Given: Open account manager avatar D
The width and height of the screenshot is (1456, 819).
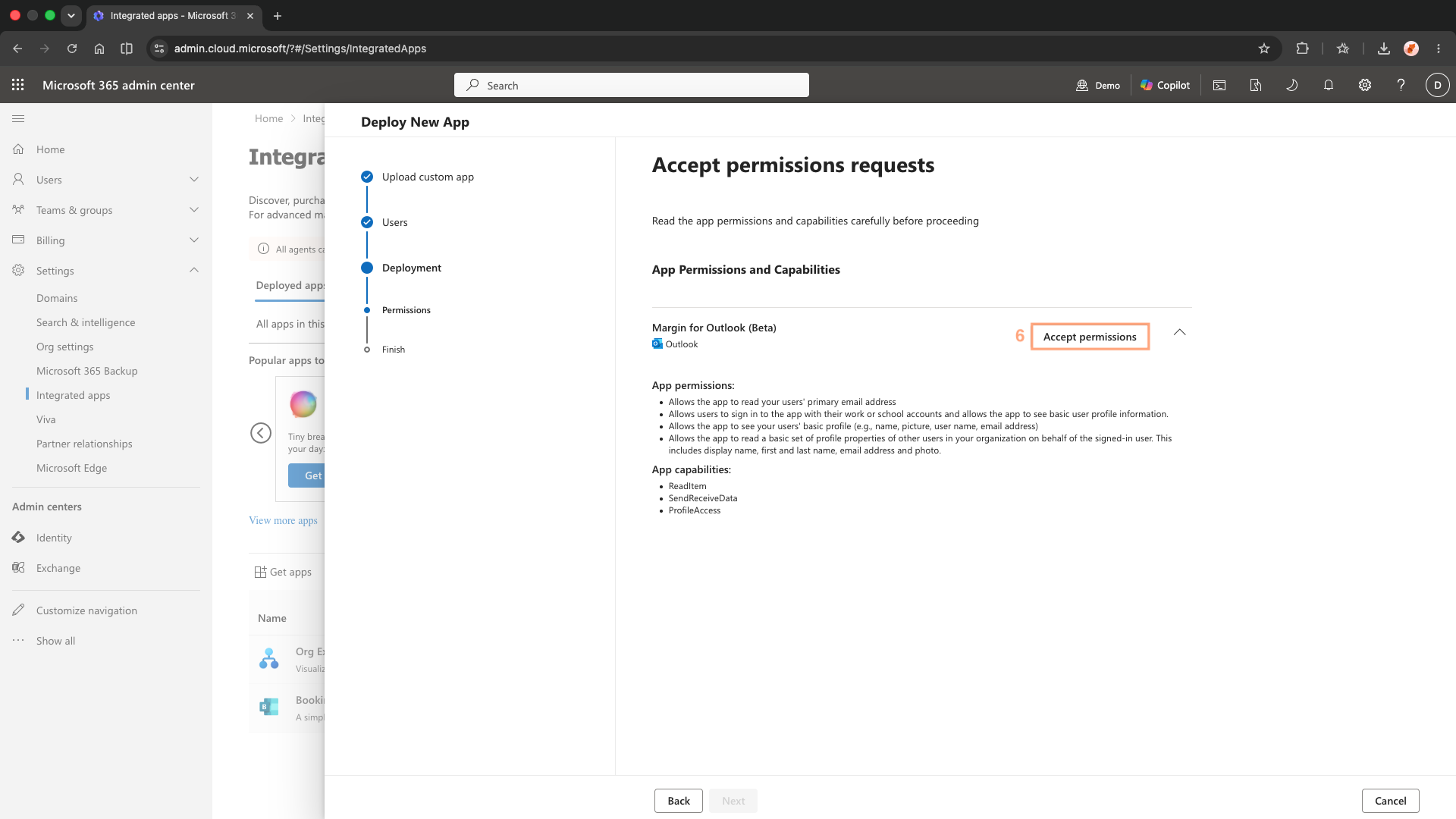Looking at the screenshot, I should coord(1438,85).
